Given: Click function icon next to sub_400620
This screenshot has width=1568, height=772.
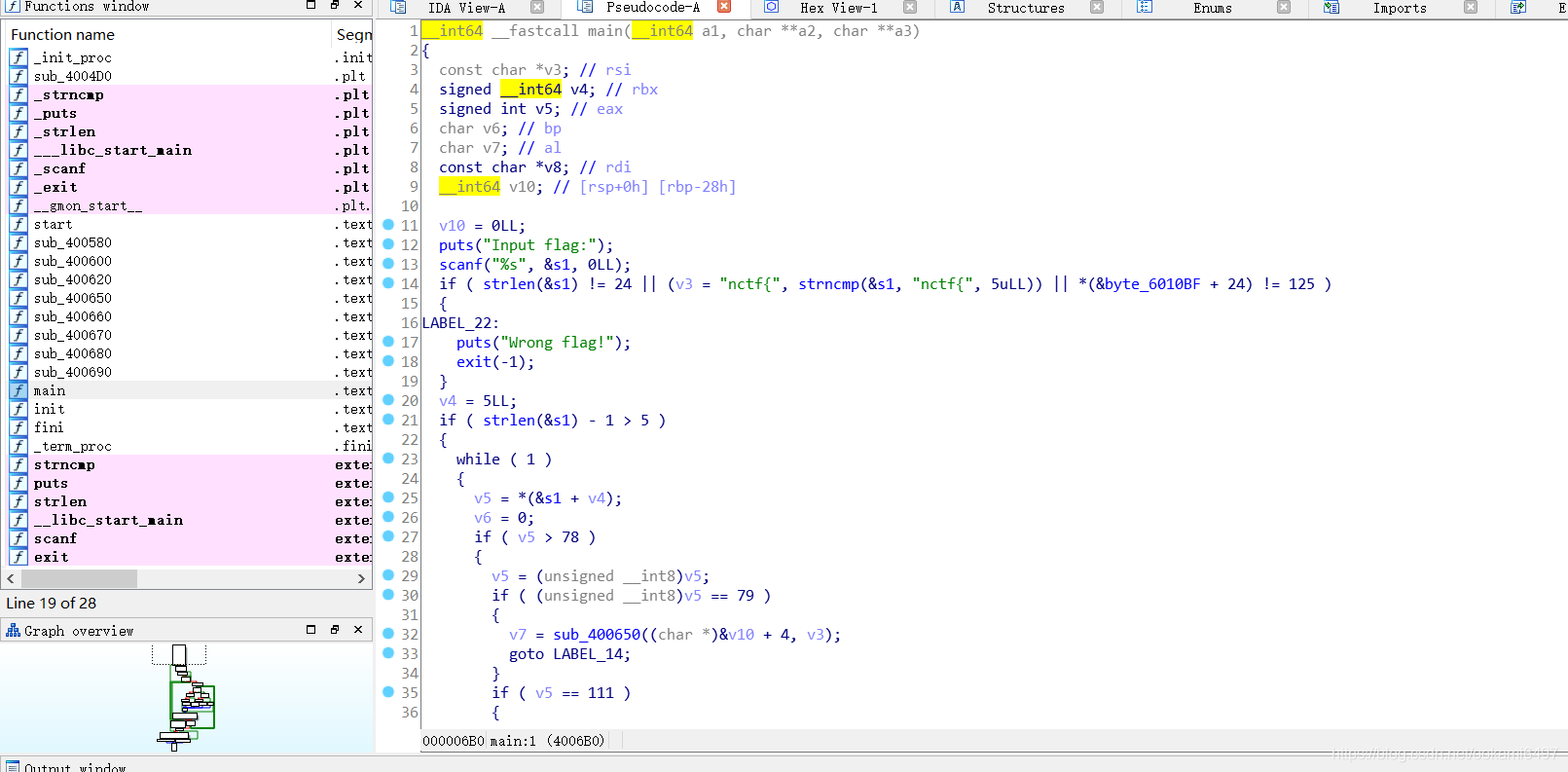Looking at the screenshot, I should [x=18, y=279].
